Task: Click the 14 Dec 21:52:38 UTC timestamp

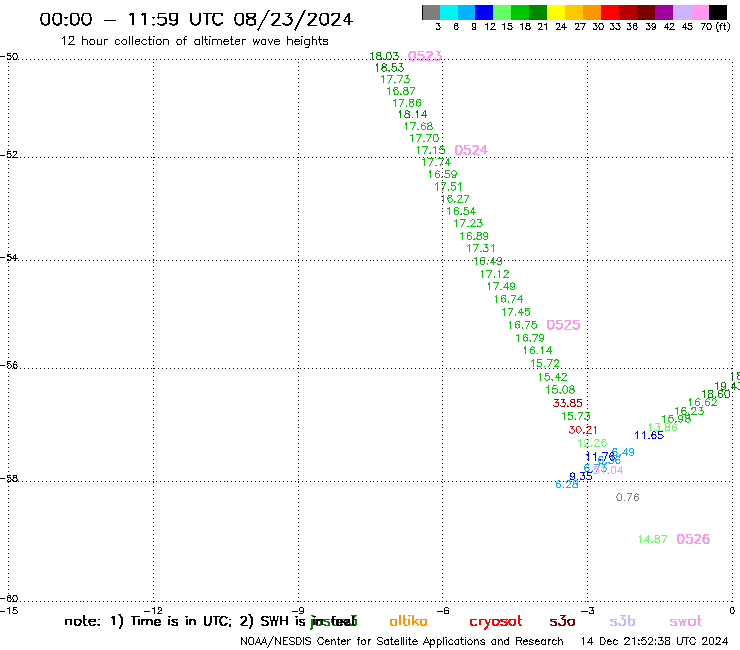Action: coord(655,642)
